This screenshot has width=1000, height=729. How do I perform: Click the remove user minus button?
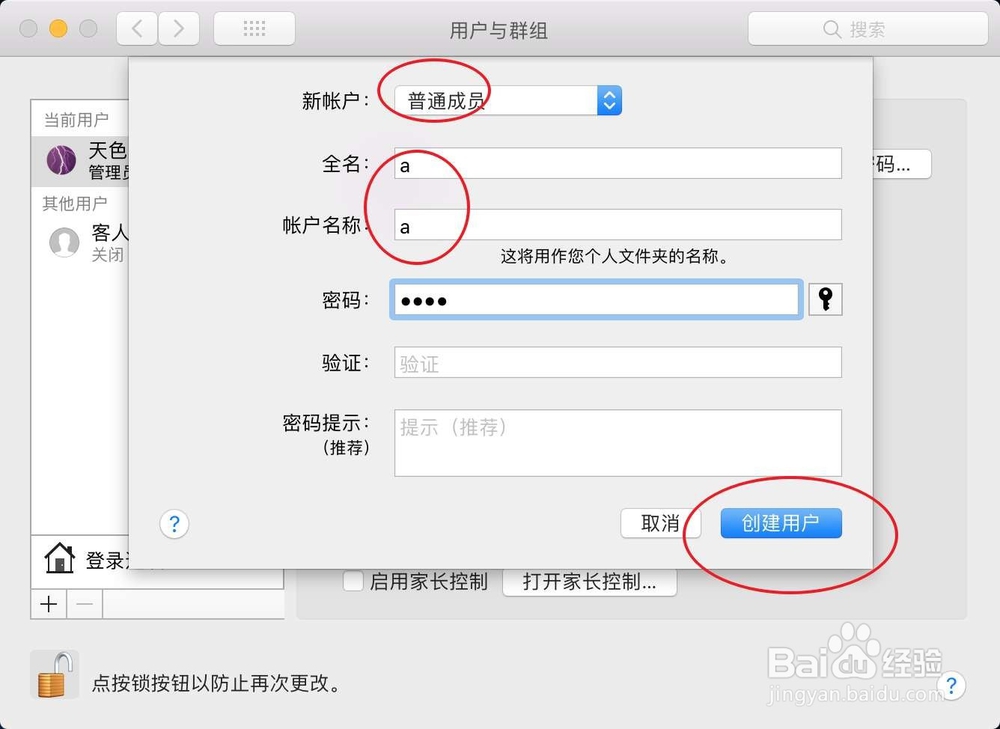pyautogui.click(x=85, y=604)
